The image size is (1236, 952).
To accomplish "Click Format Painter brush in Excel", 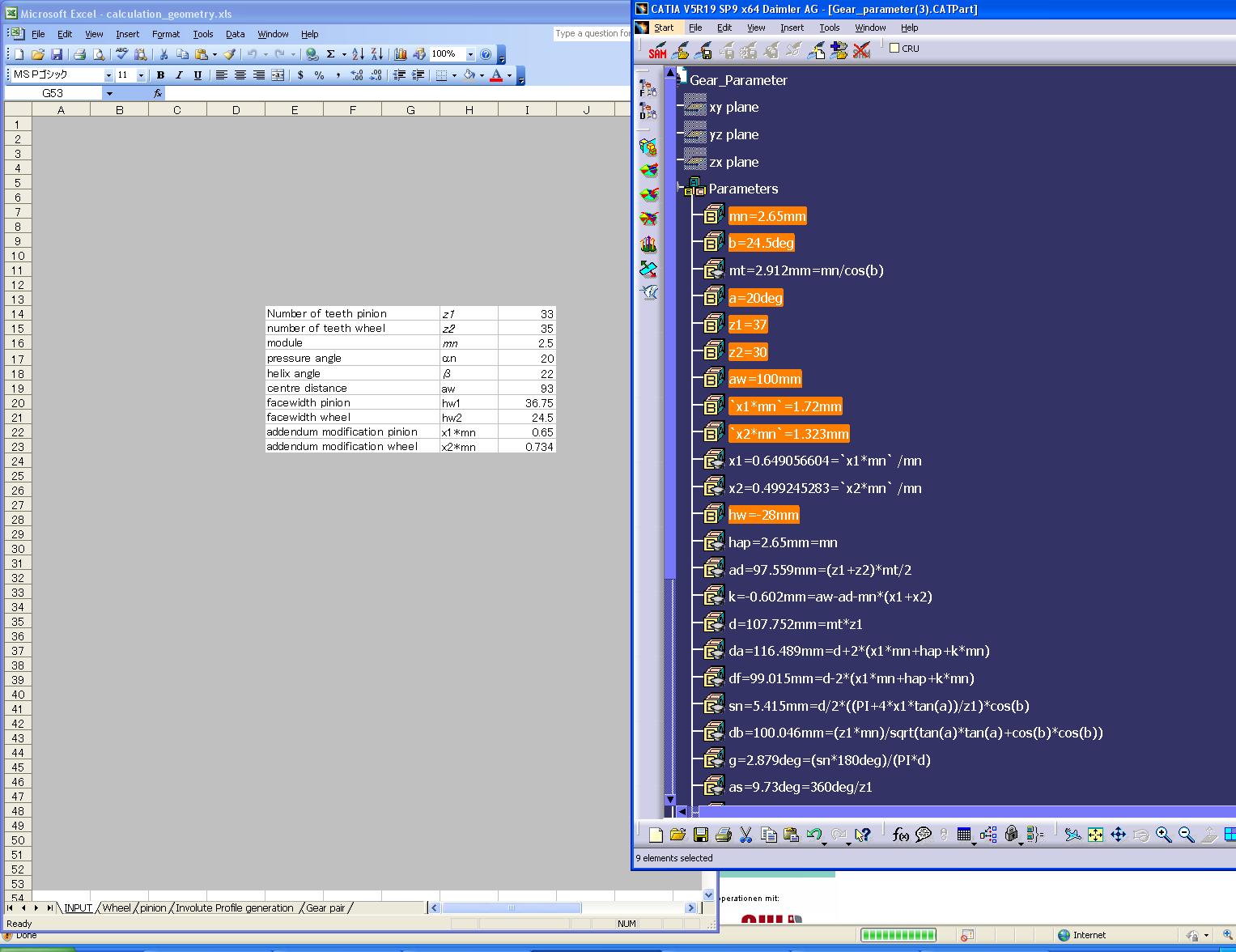I will (230, 54).
